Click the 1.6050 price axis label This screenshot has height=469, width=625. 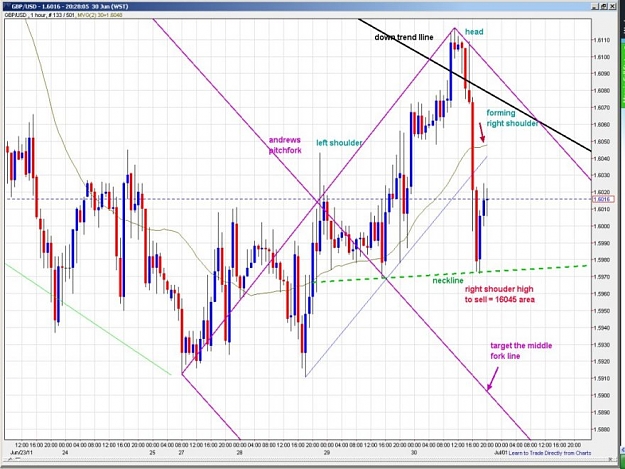pyautogui.click(x=601, y=141)
